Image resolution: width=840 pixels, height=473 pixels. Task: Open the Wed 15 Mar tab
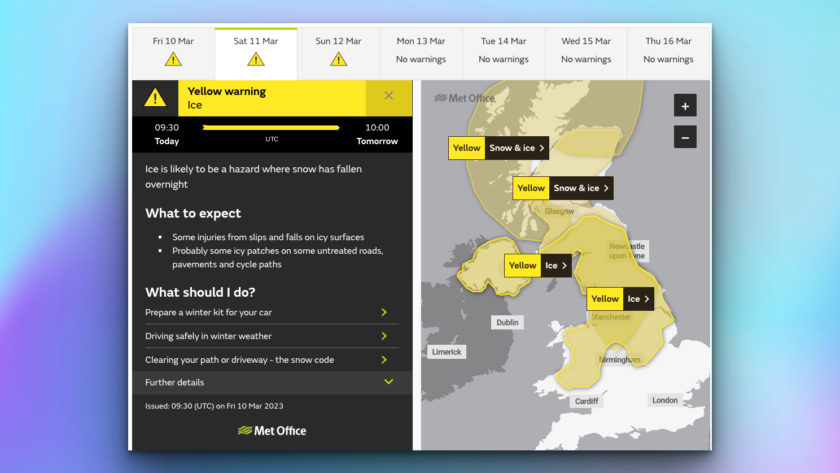pos(586,53)
